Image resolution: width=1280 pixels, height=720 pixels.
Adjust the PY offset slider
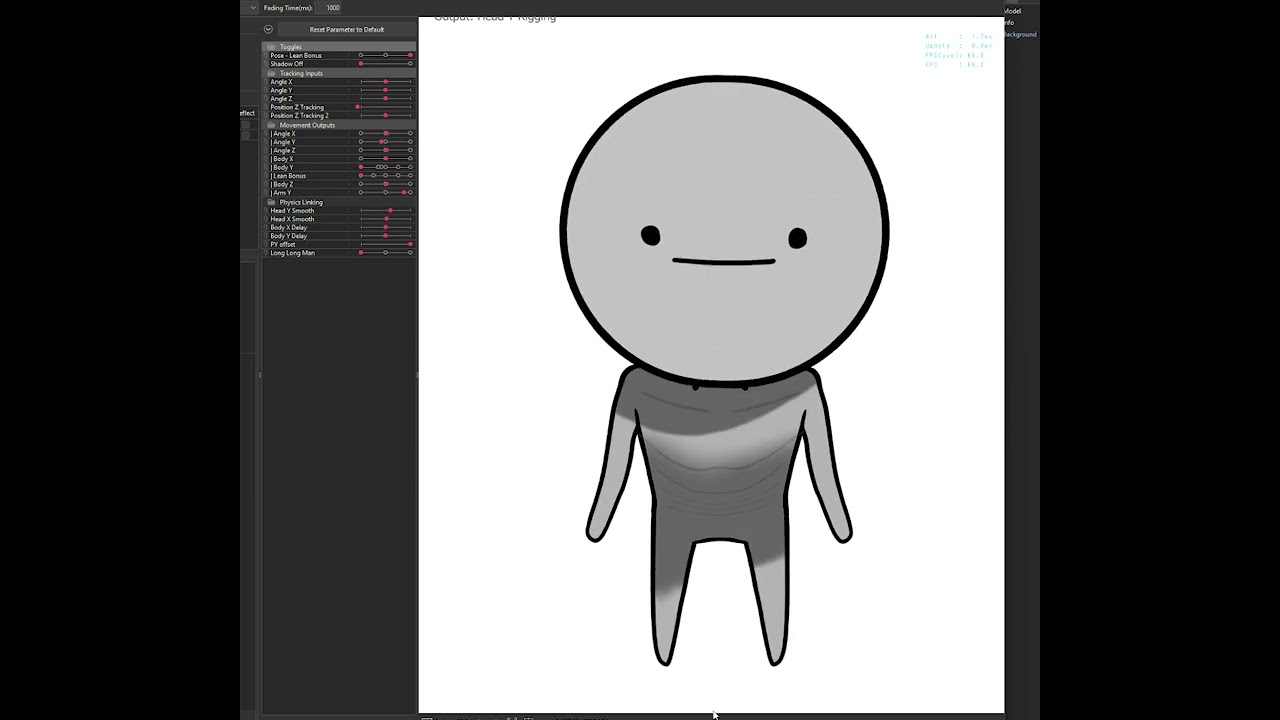point(385,244)
